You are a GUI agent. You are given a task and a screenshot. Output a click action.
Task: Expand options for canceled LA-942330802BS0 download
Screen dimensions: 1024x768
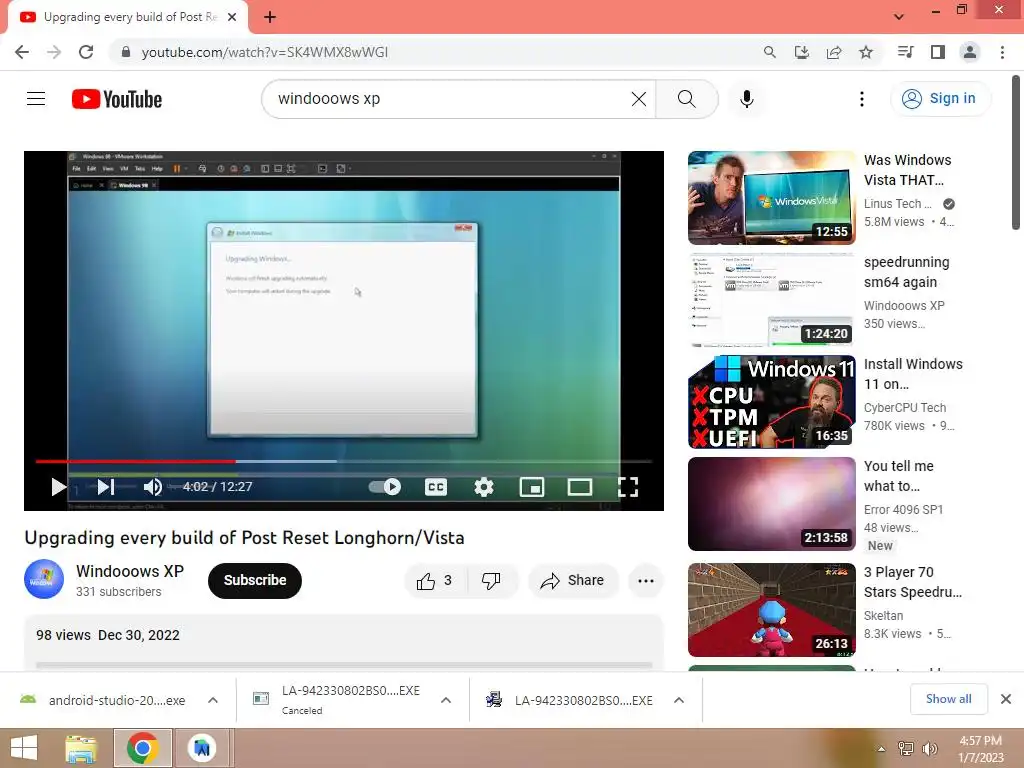click(446, 700)
